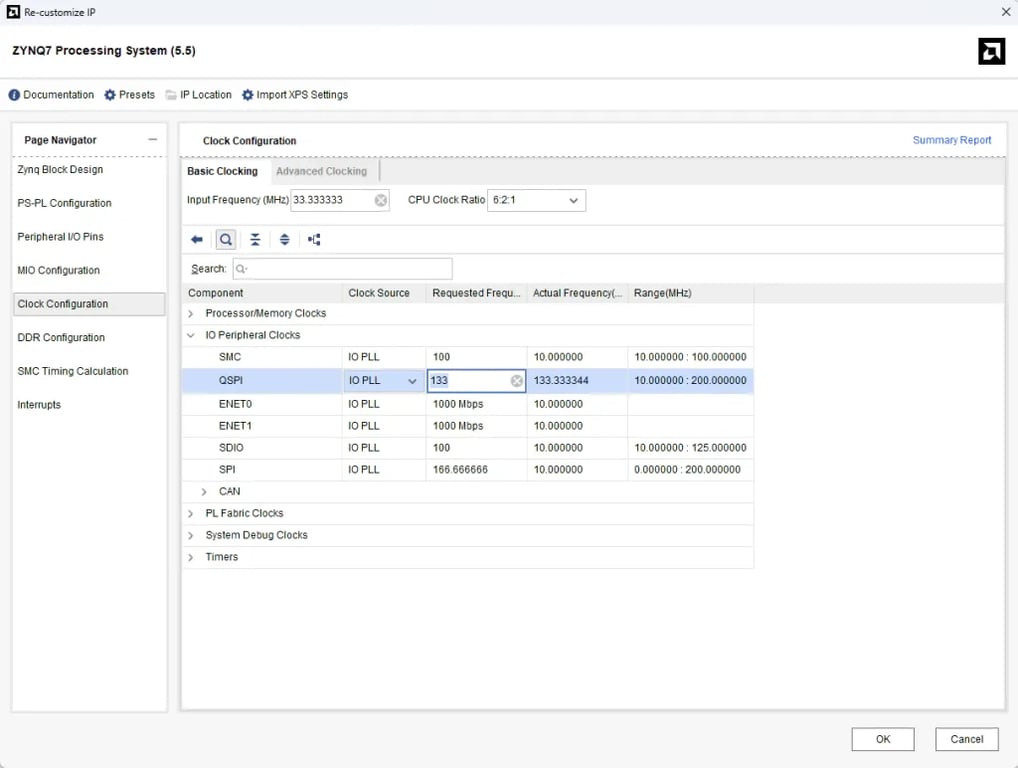The height and width of the screenshot is (768, 1018).
Task: Open the QSPI Clock Source dropdown
Action: pos(412,381)
